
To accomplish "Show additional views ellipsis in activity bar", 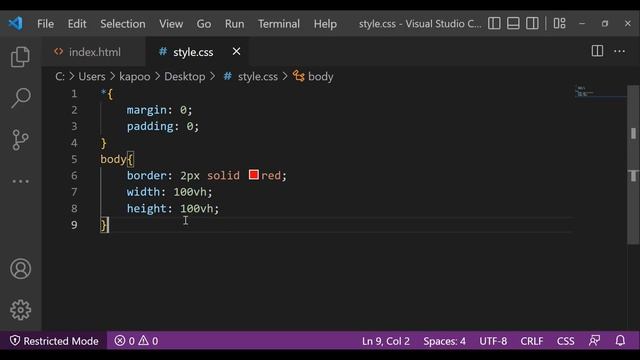I will (20, 181).
